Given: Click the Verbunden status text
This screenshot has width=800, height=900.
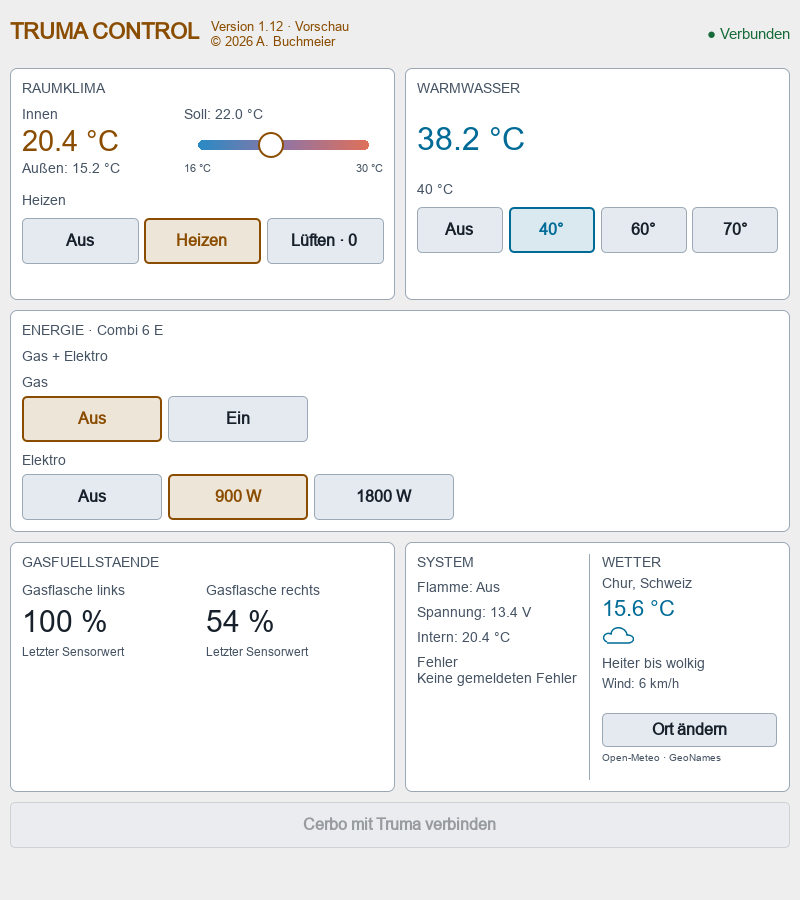Looking at the screenshot, I should coord(755,34).
